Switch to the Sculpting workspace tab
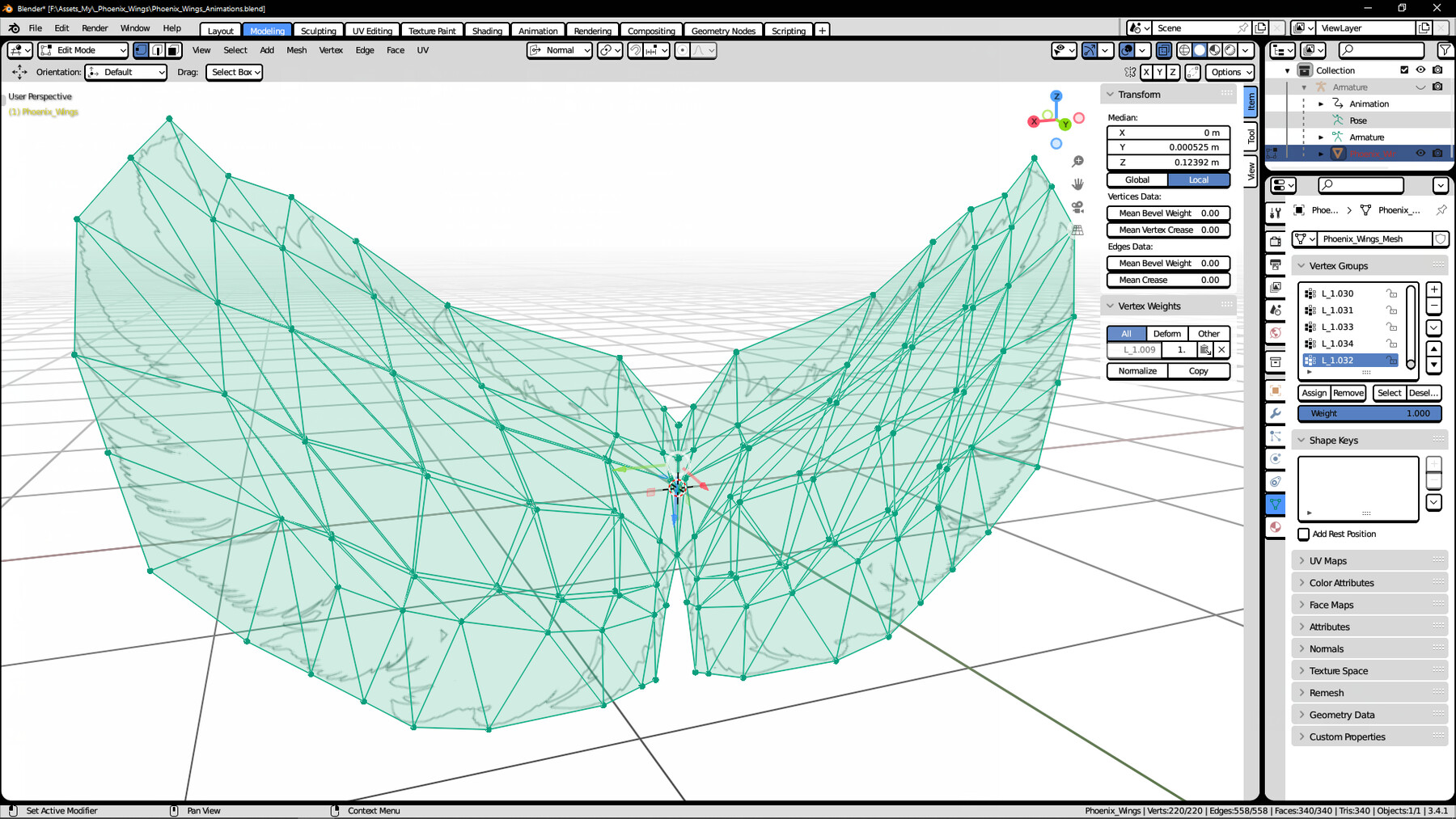This screenshot has width=1456, height=819. [x=318, y=31]
